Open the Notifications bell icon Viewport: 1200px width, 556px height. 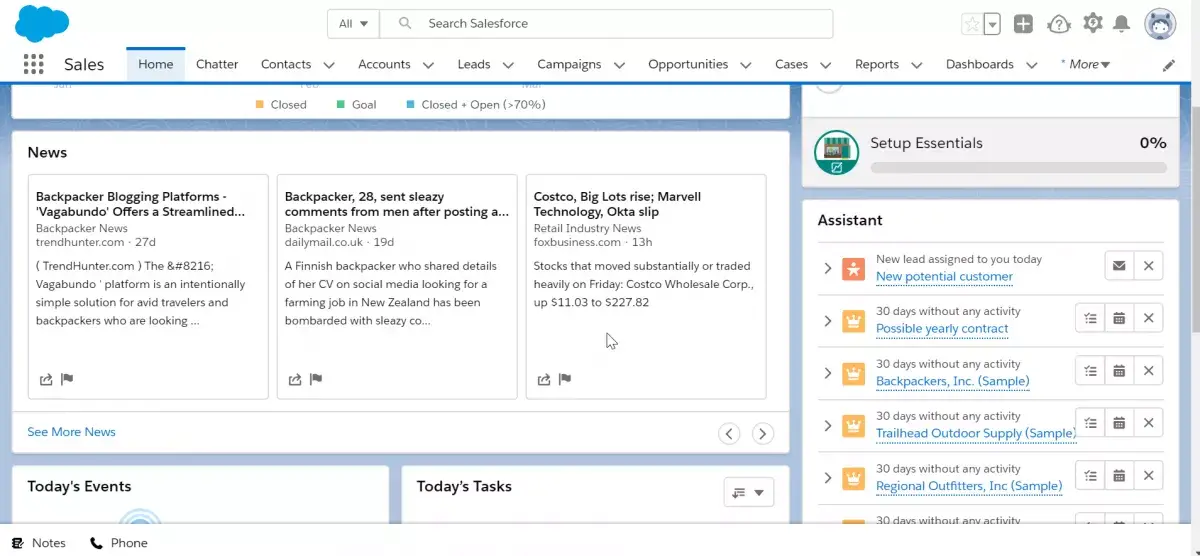click(1122, 24)
